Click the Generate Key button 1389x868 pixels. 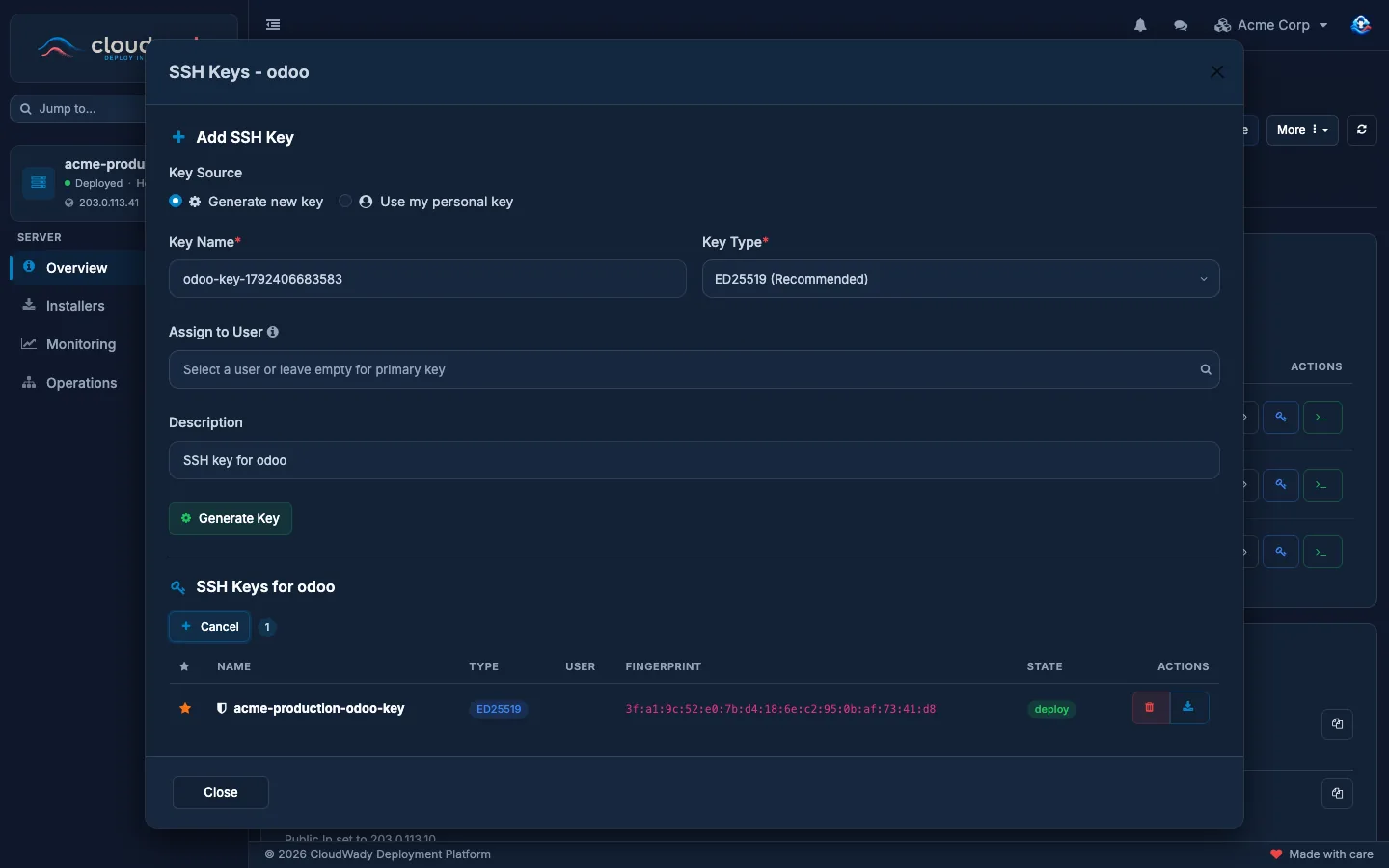[x=231, y=519]
